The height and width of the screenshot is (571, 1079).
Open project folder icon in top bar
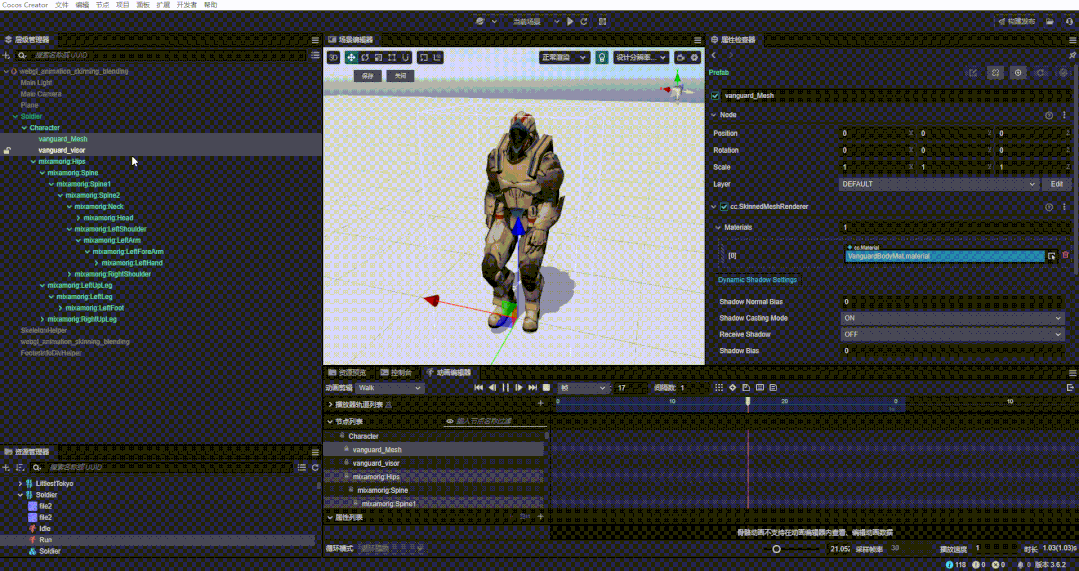(x=1050, y=22)
